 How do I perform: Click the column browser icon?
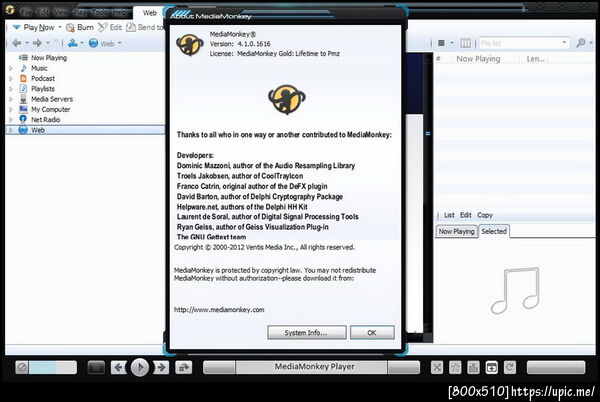465,43
